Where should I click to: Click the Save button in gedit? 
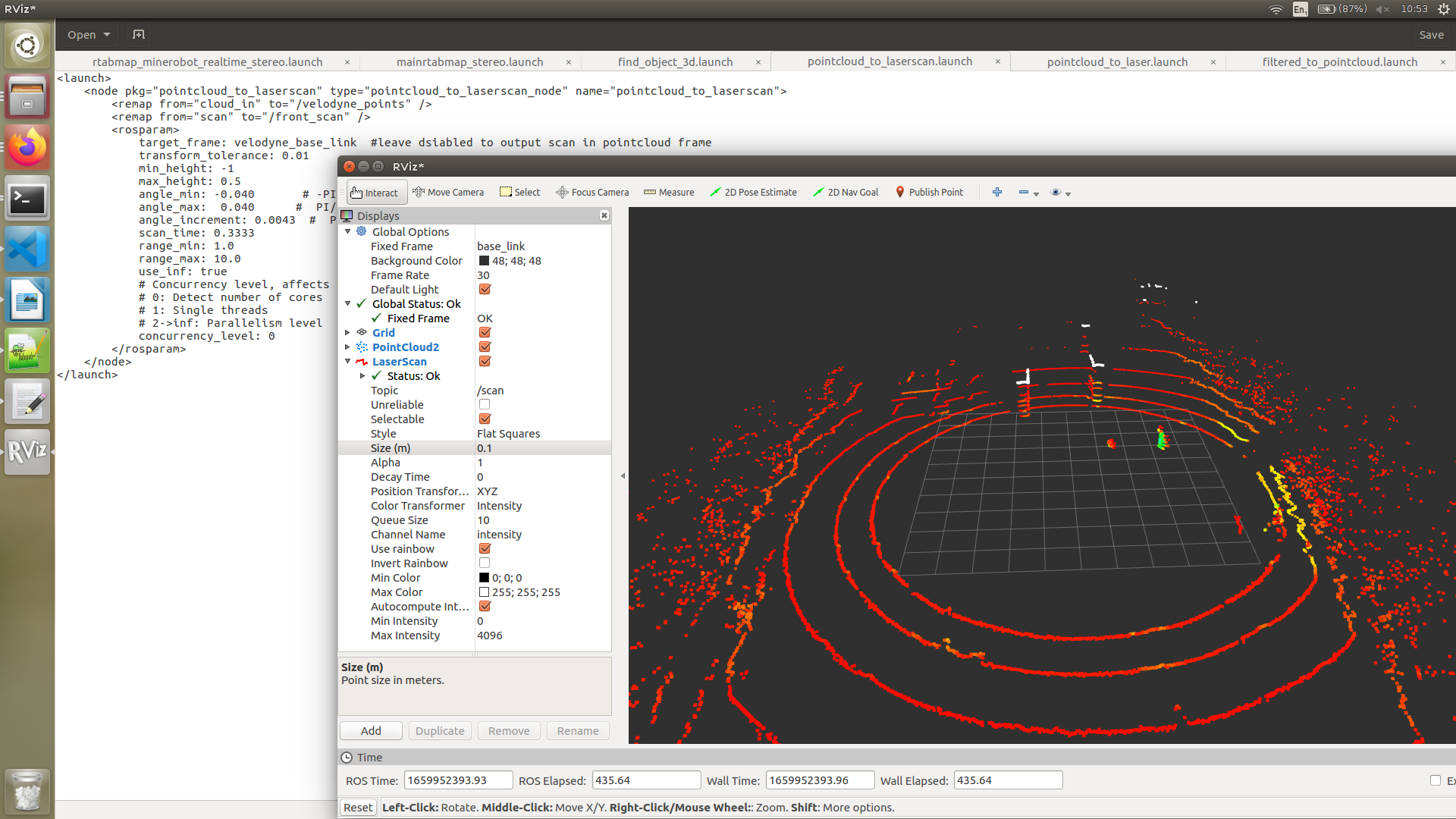pos(1431,34)
